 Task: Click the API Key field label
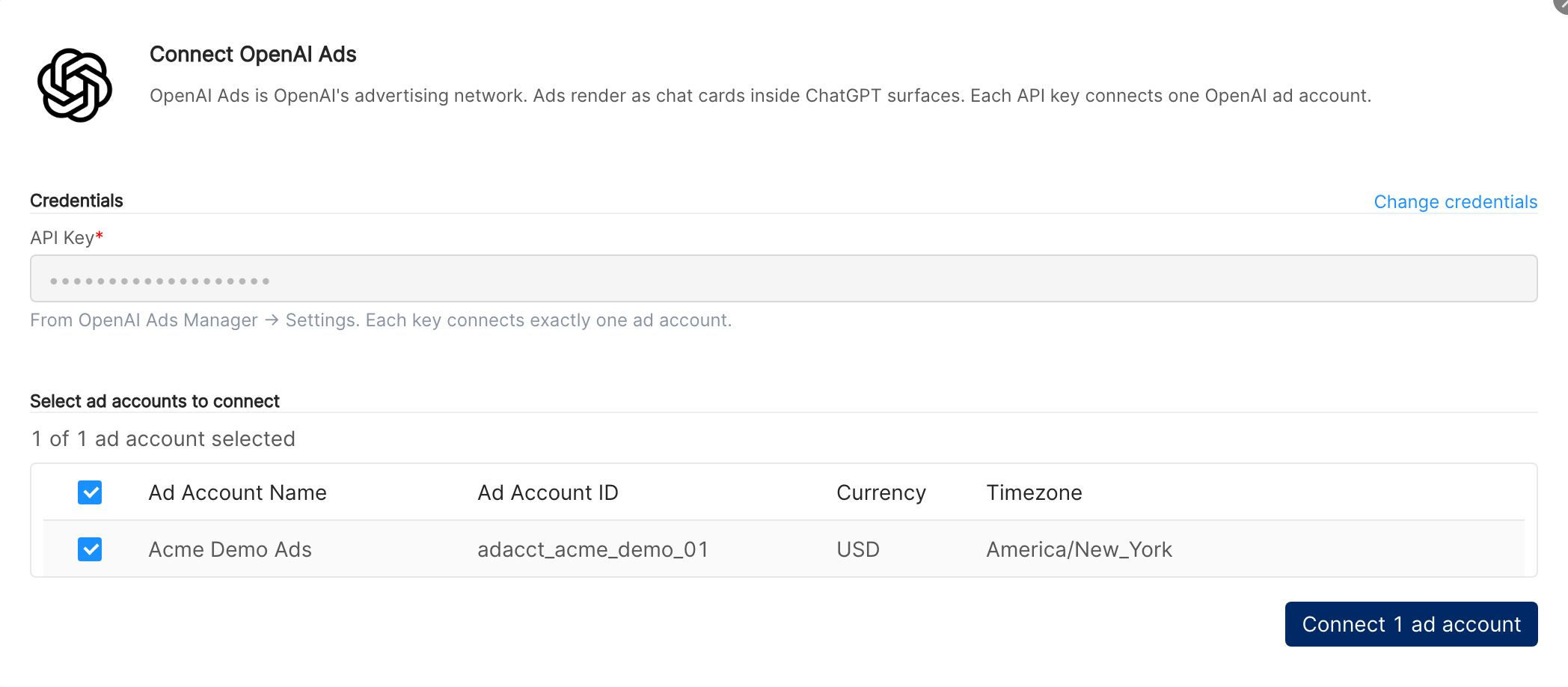click(67, 238)
